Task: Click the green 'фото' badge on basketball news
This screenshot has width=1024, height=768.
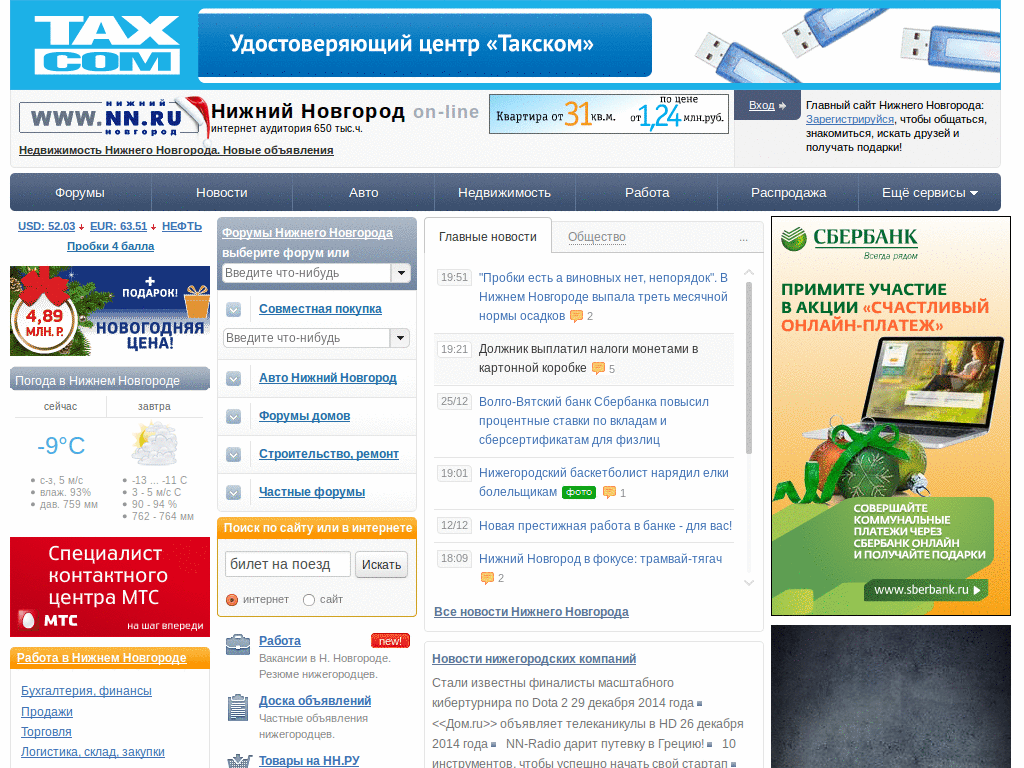Action: tap(579, 492)
